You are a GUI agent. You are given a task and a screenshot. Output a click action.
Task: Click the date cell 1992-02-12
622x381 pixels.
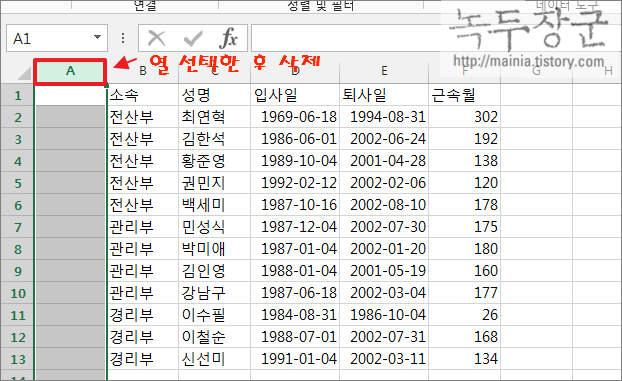(295, 183)
